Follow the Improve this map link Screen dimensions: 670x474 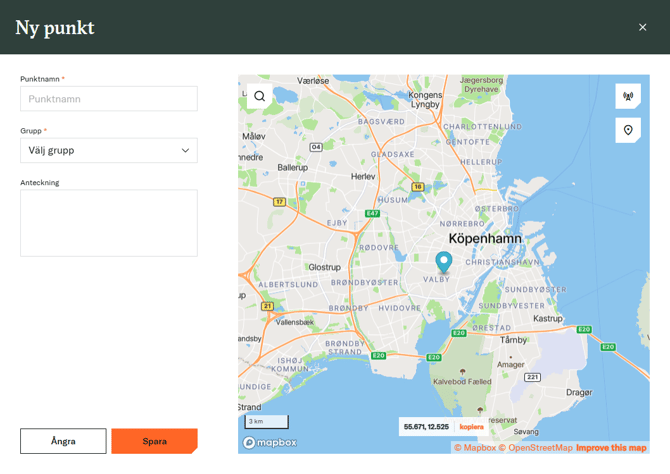coord(611,448)
